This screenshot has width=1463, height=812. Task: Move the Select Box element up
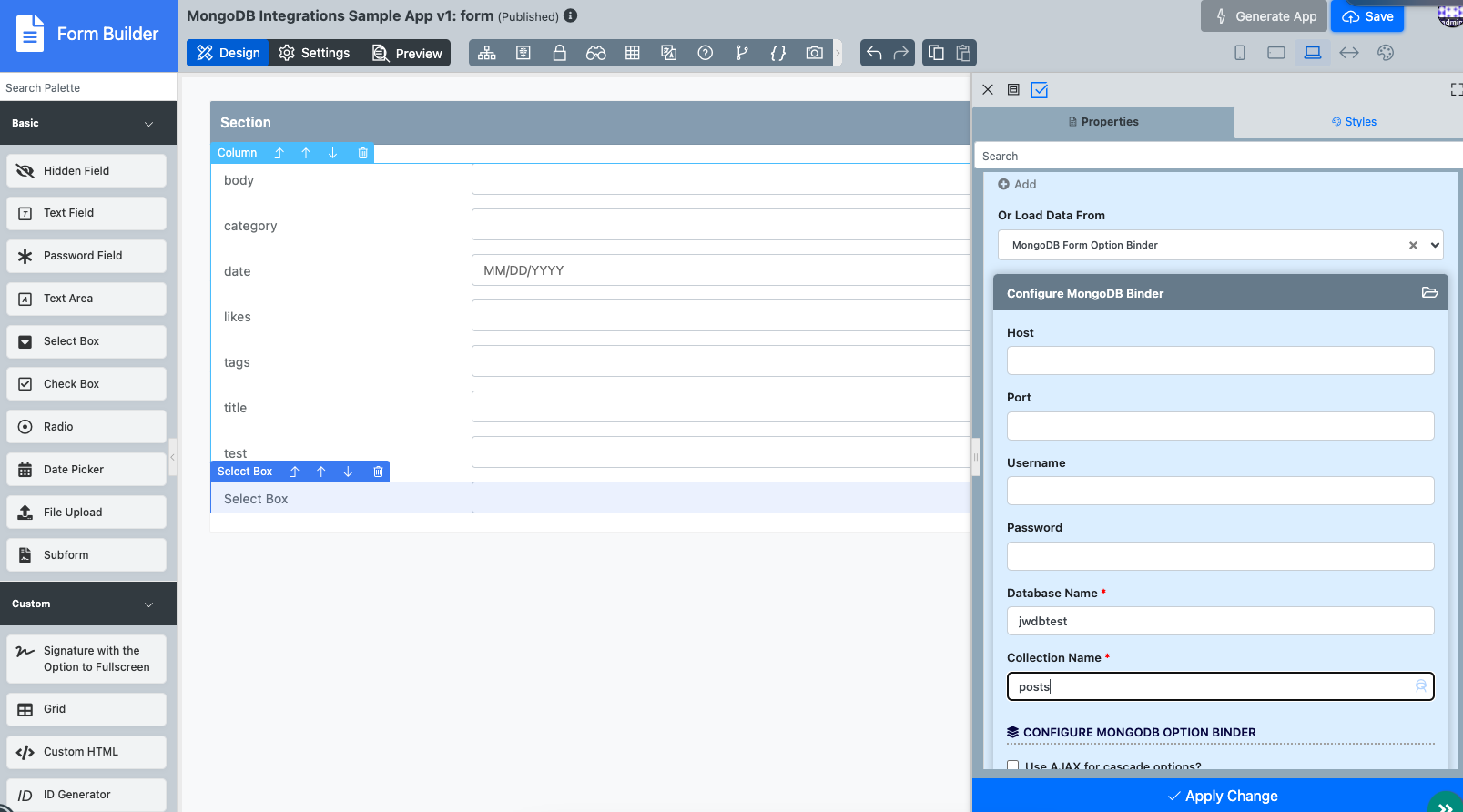(320, 472)
